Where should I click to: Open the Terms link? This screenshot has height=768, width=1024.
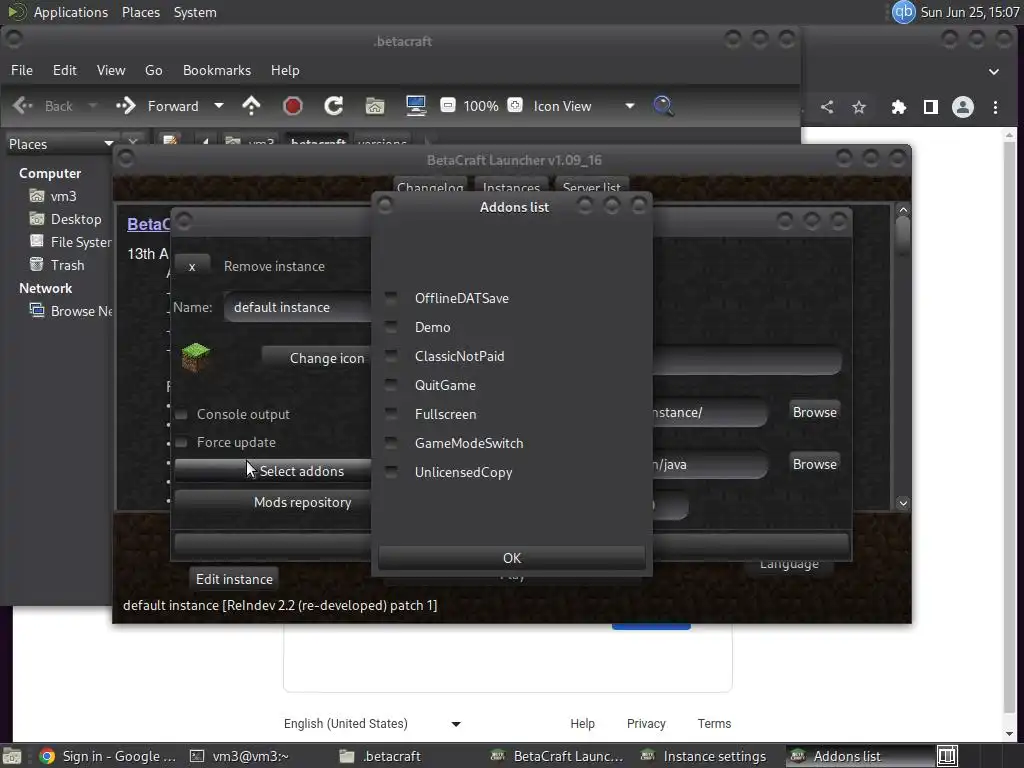click(x=714, y=724)
